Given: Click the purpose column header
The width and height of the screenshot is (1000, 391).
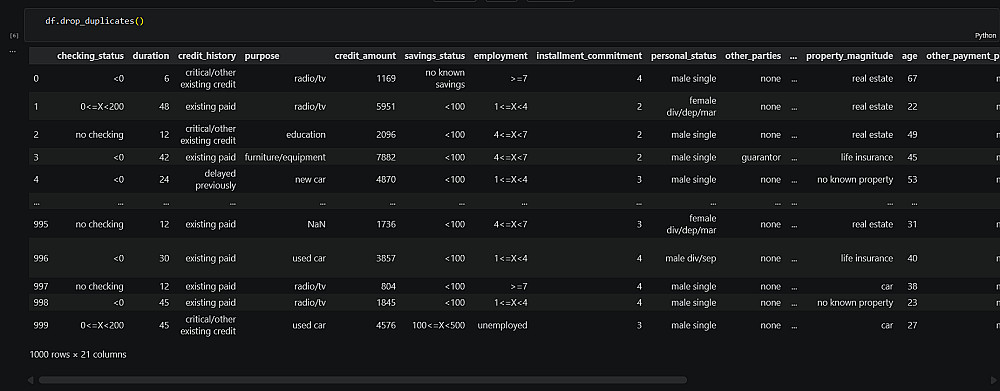Looking at the screenshot, I should pyautogui.click(x=262, y=56).
